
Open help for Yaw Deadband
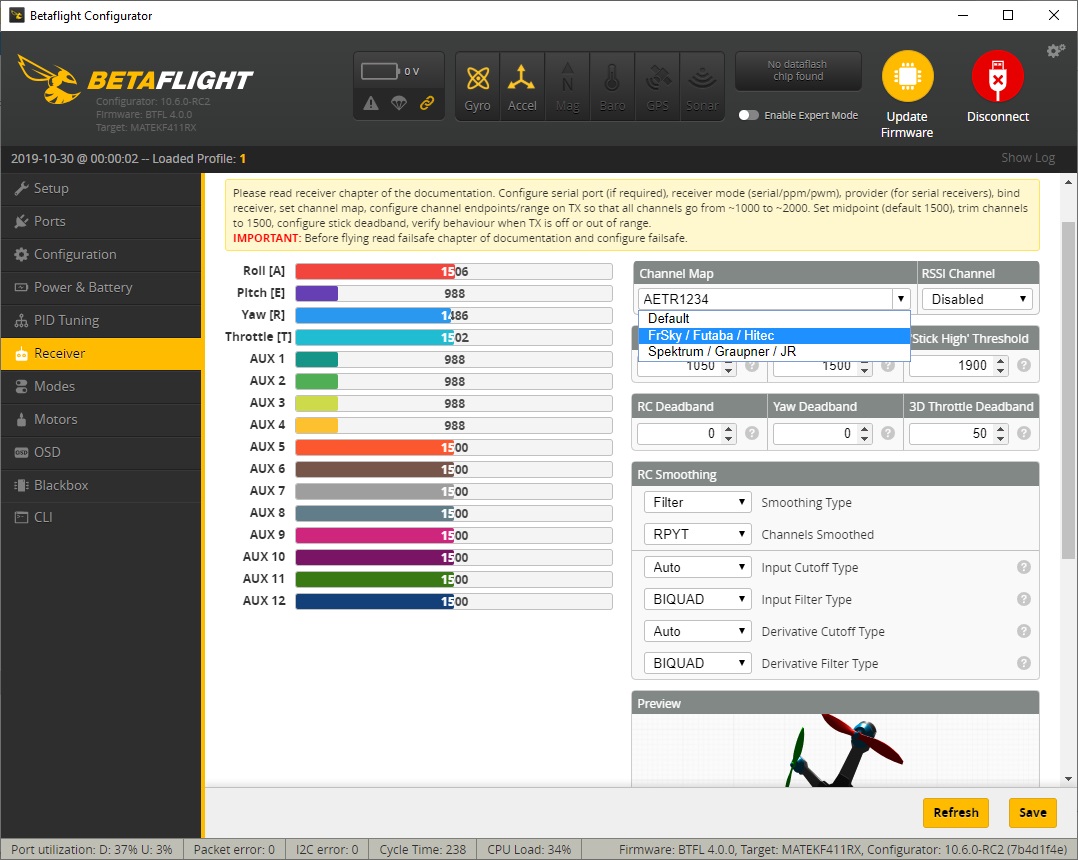pyautogui.click(x=888, y=433)
